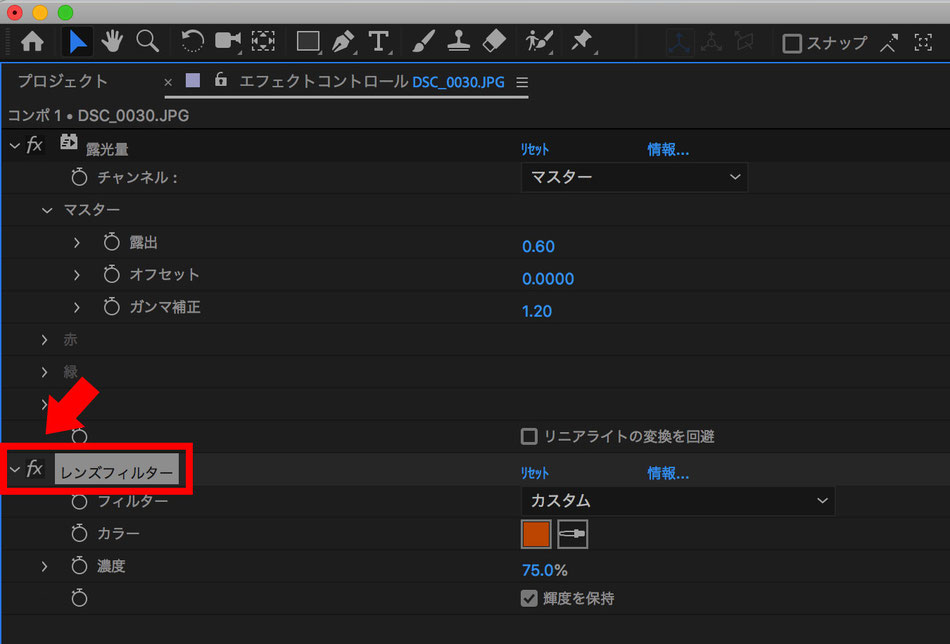Toggle stopwatch for チャンネル property
Image resolution: width=950 pixels, height=644 pixels.
79,178
